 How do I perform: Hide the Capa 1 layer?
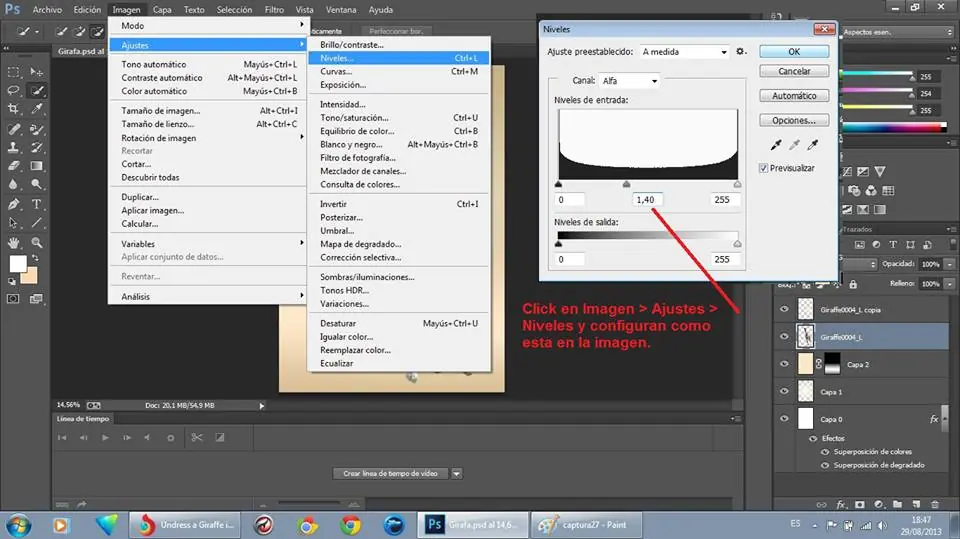tap(784, 391)
